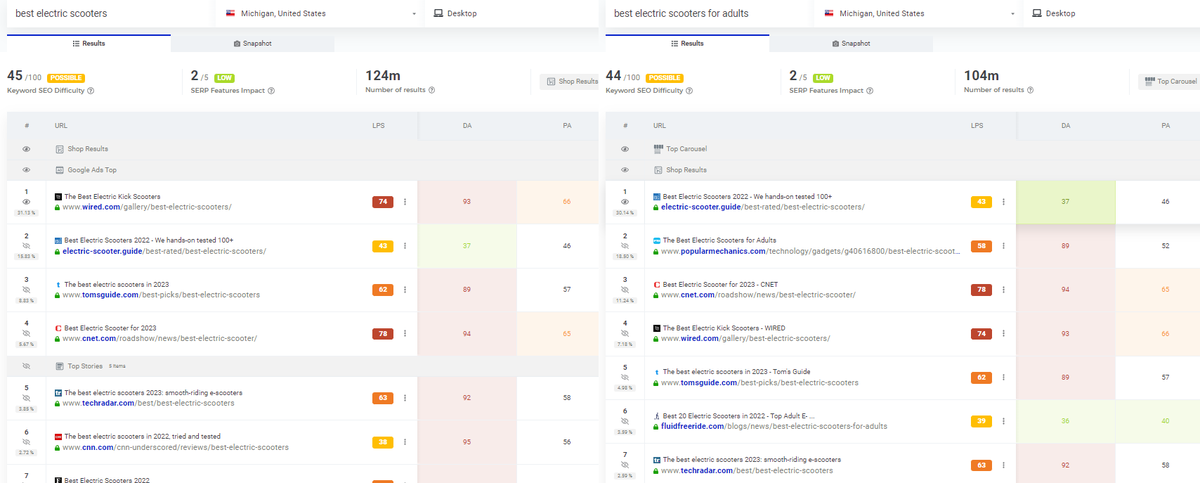Open www.wired.com link in left panel row 1
Screen dimensions: 1200x483
(x=147, y=207)
